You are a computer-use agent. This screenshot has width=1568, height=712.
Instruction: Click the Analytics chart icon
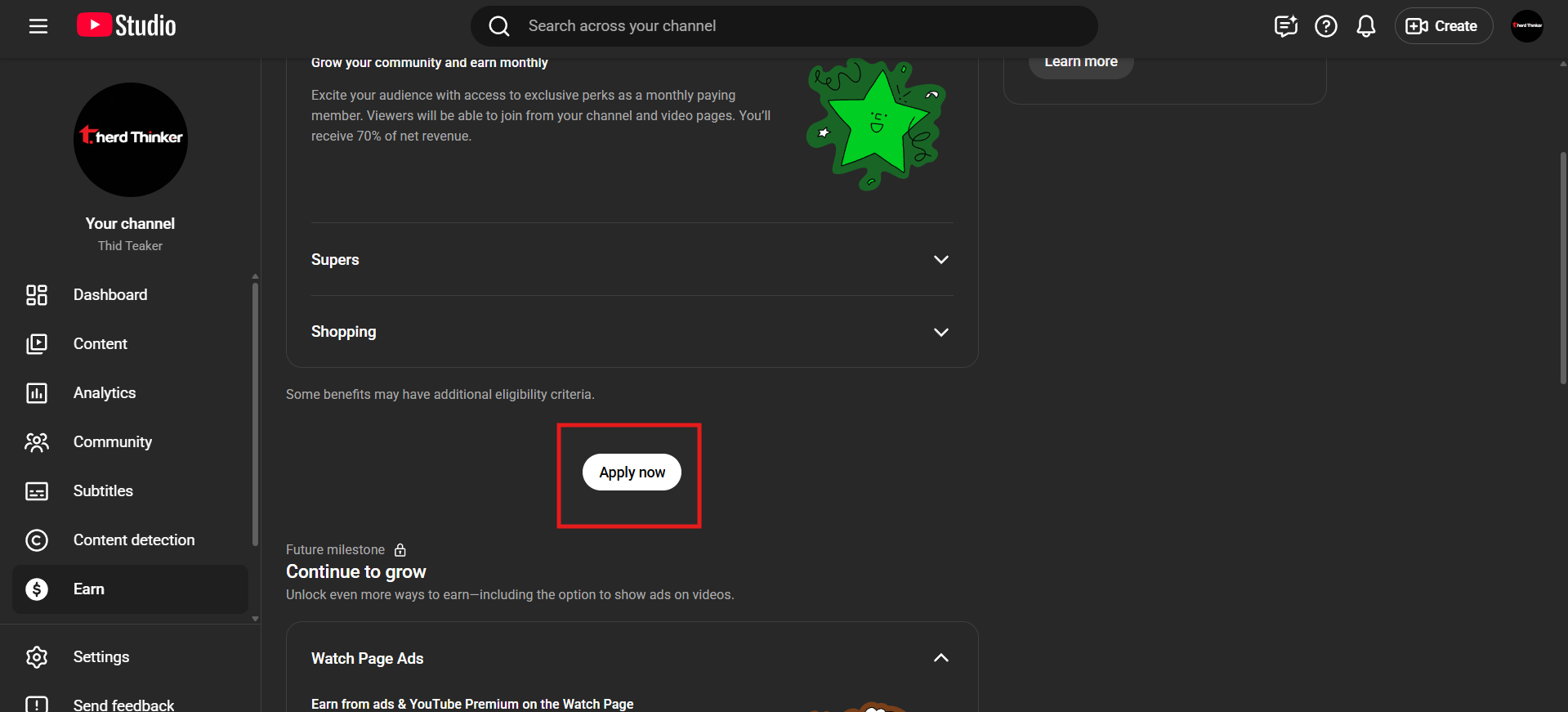click(37, 393)
